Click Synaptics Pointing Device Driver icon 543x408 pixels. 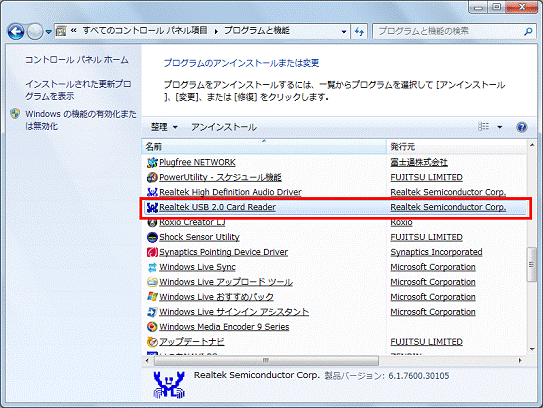[152, 252]
